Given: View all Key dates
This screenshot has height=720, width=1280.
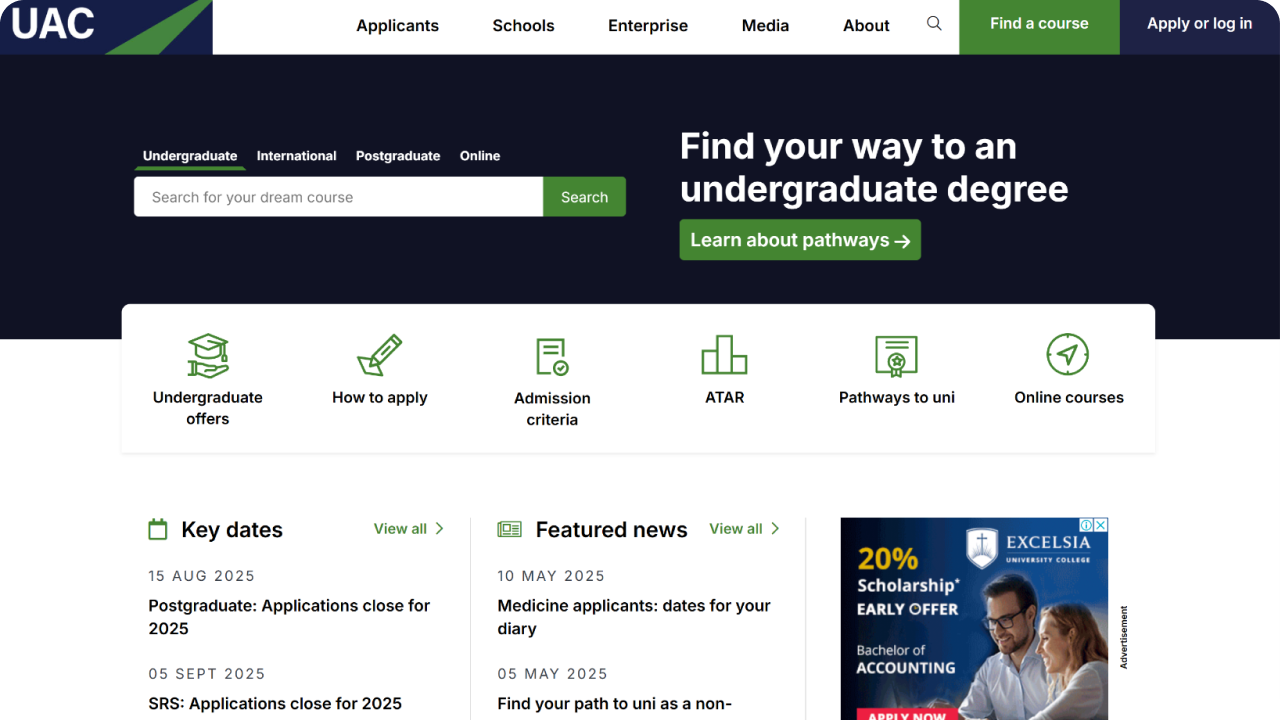Looking at the screenshot, I should point(409,529).
